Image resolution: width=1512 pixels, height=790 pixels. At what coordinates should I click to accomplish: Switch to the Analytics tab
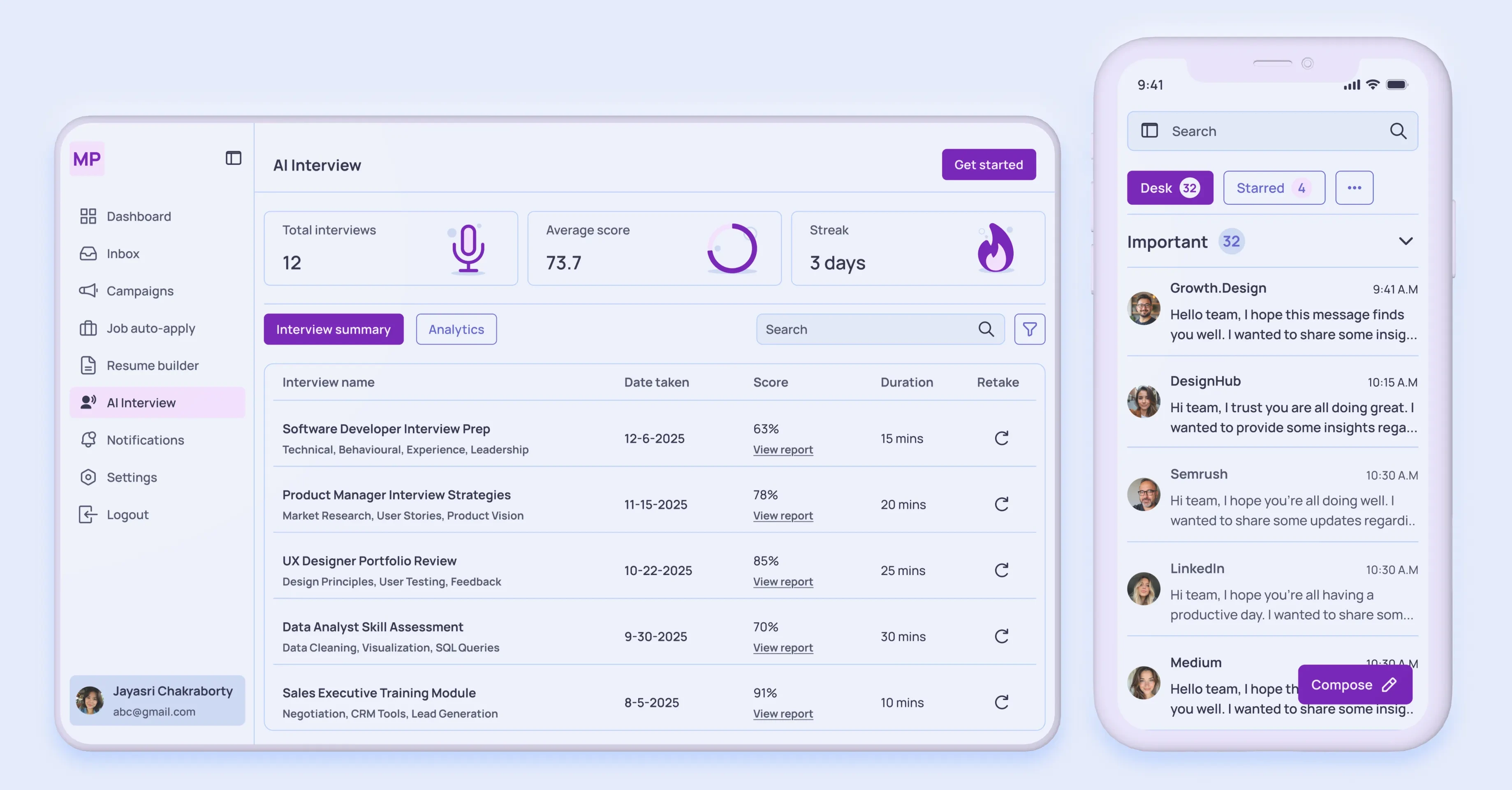pyautogui.click(x=456, y=329)
